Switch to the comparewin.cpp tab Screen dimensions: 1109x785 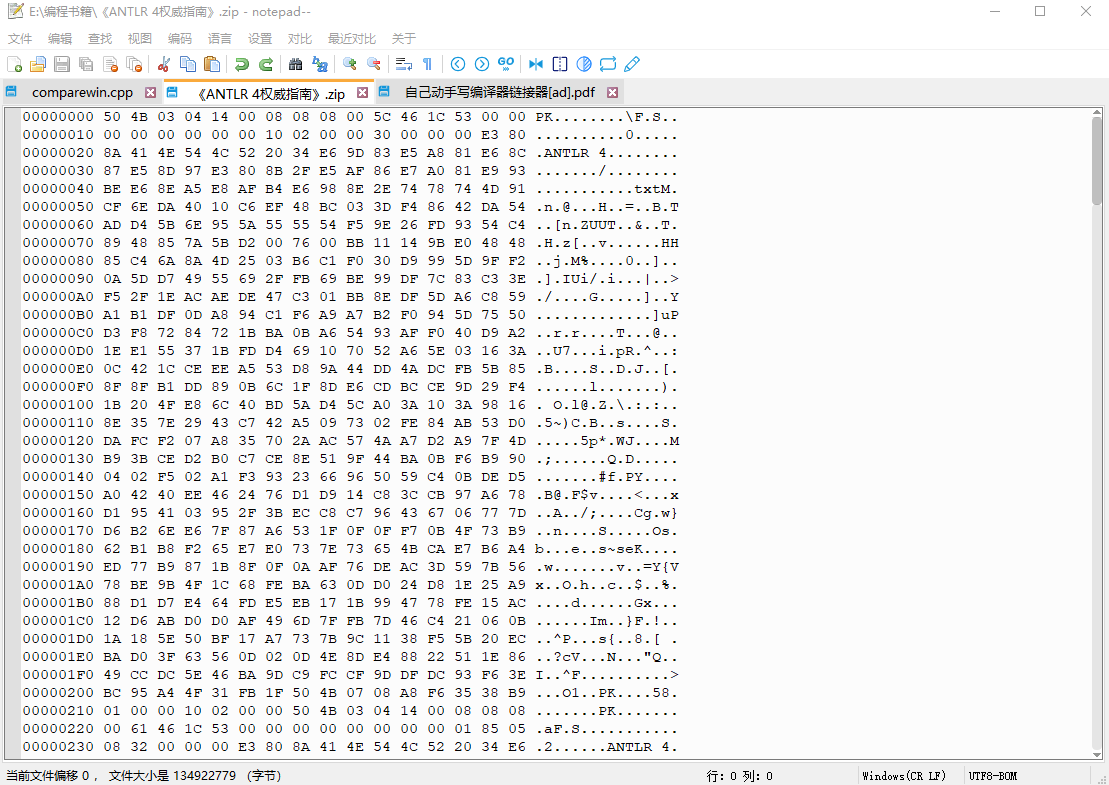(82, 93)
